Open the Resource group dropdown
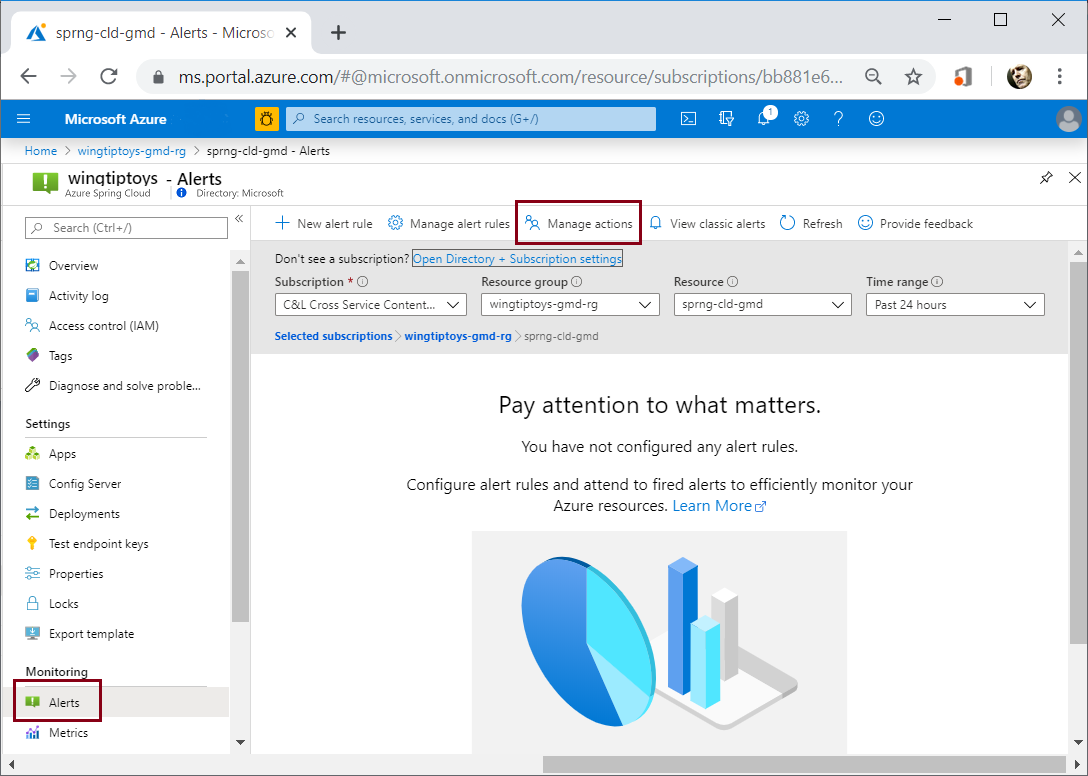 (x=570, y=305)
